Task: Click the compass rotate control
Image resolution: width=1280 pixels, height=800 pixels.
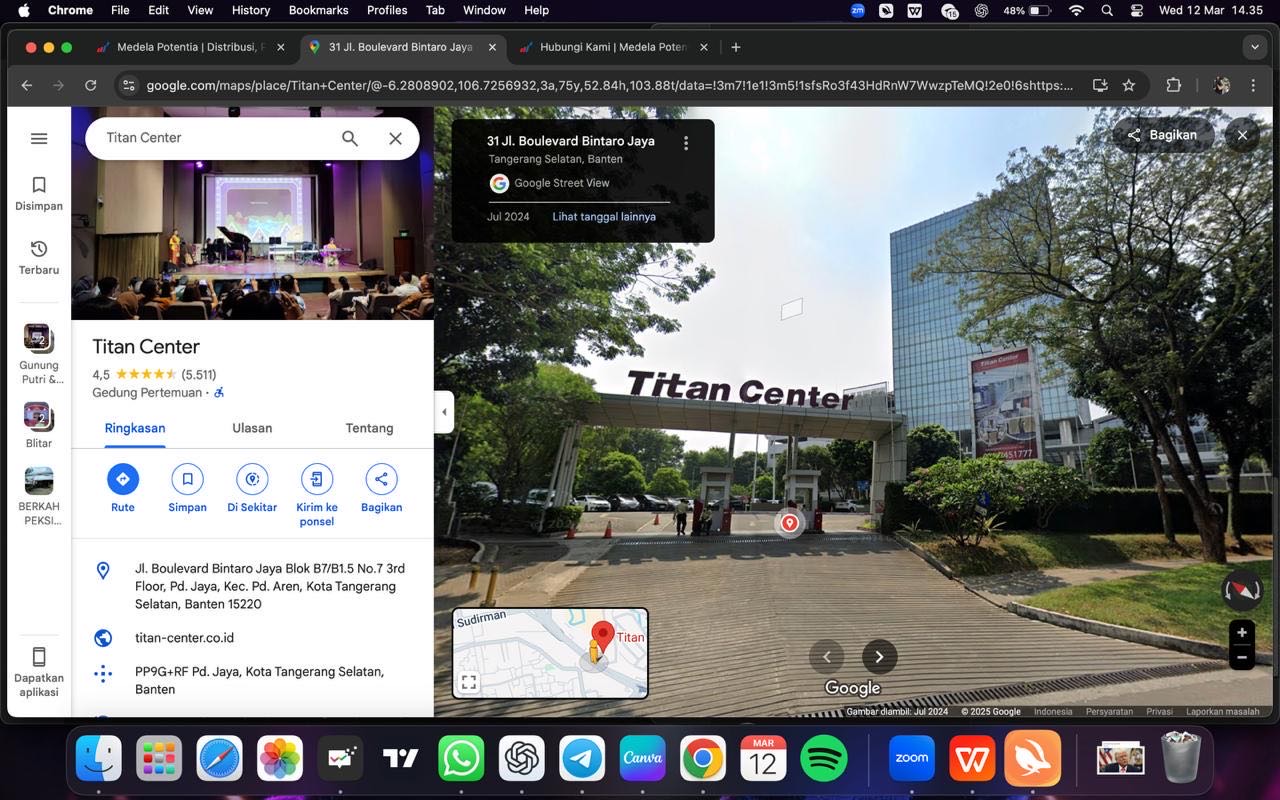Action: 1242,590
